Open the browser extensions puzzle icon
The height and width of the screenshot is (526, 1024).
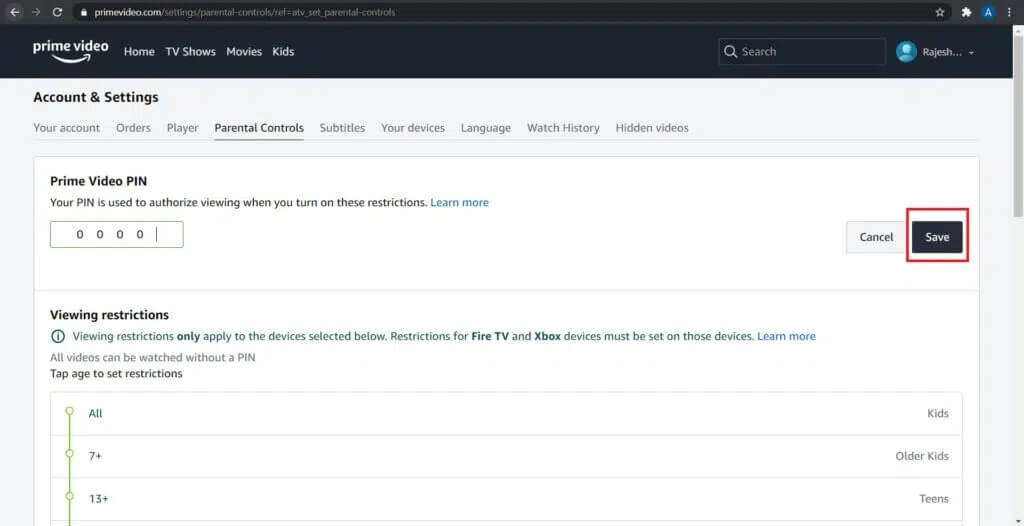pos(967,12)
